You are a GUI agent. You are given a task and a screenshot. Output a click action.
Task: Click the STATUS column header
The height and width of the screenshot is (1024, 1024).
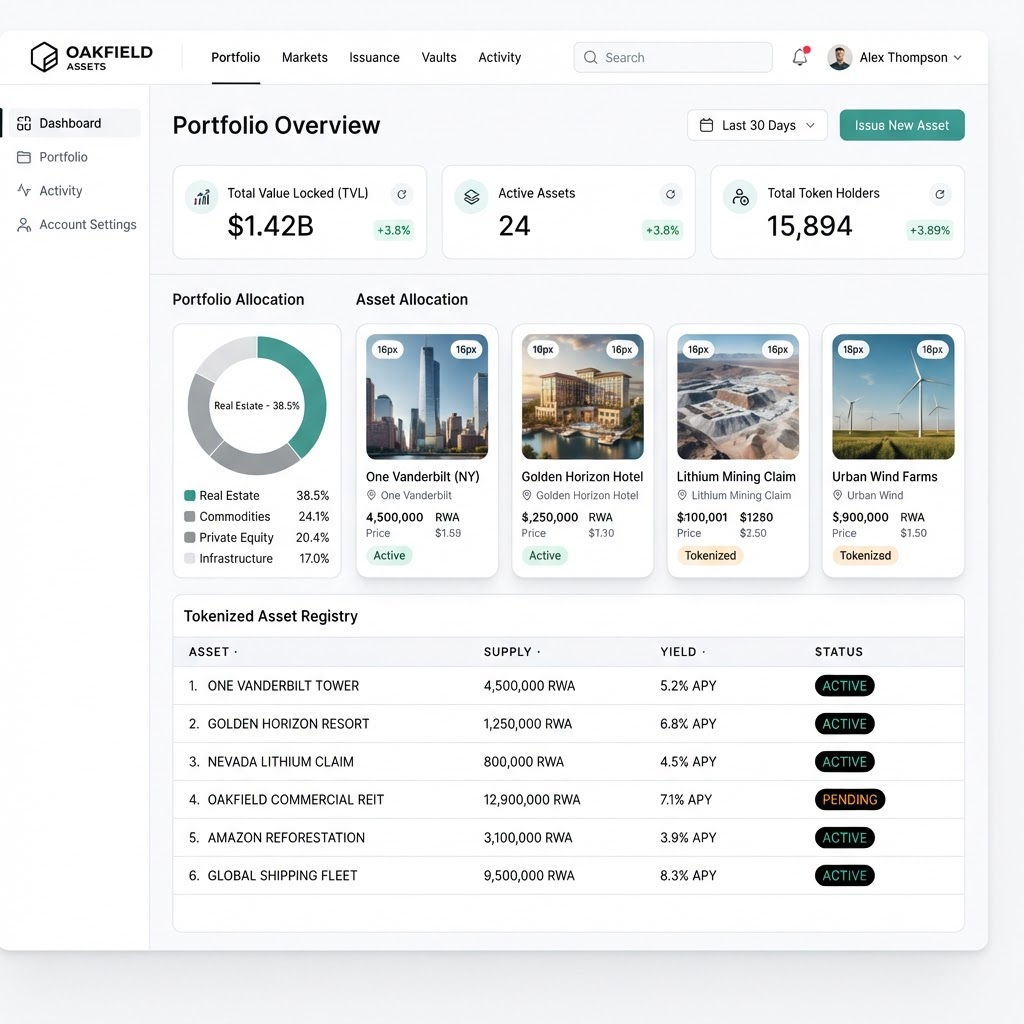coord(839,652)
